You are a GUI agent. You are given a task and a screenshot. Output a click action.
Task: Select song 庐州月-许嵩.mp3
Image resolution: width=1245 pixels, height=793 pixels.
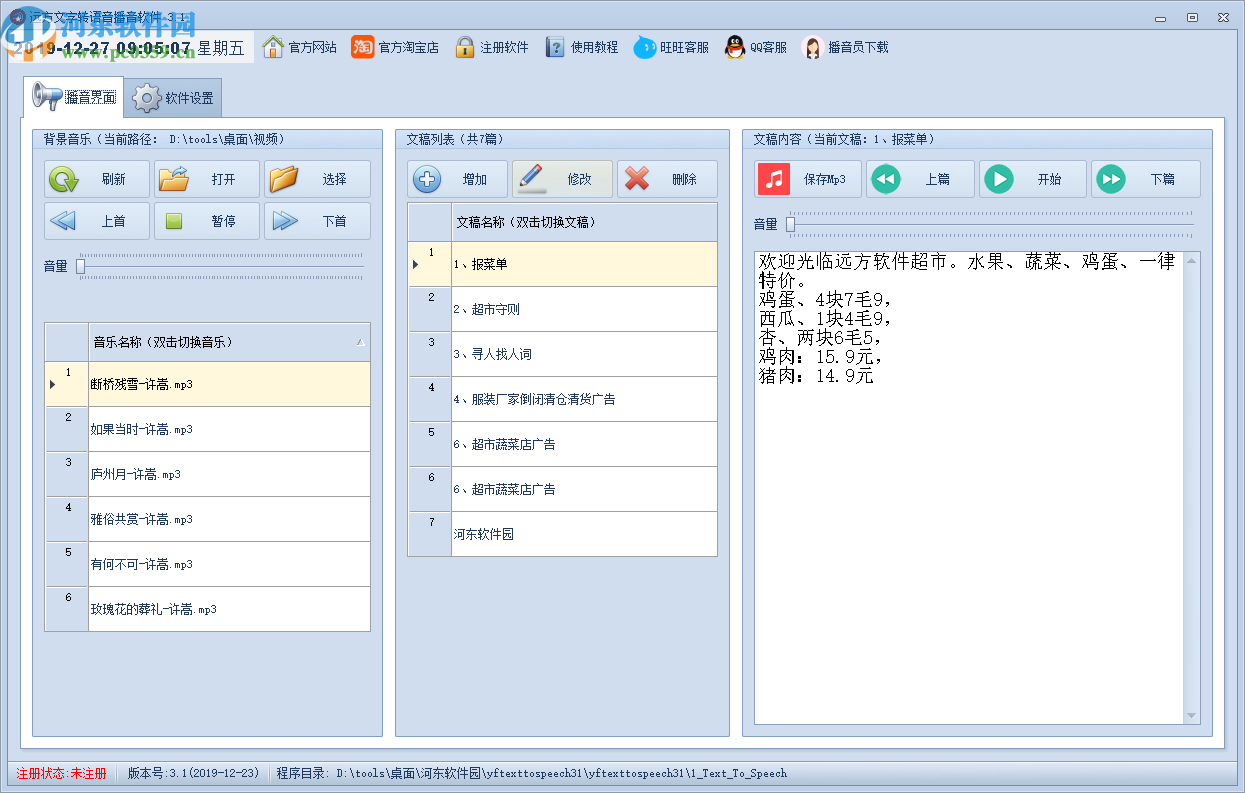[x=229, y=474]
